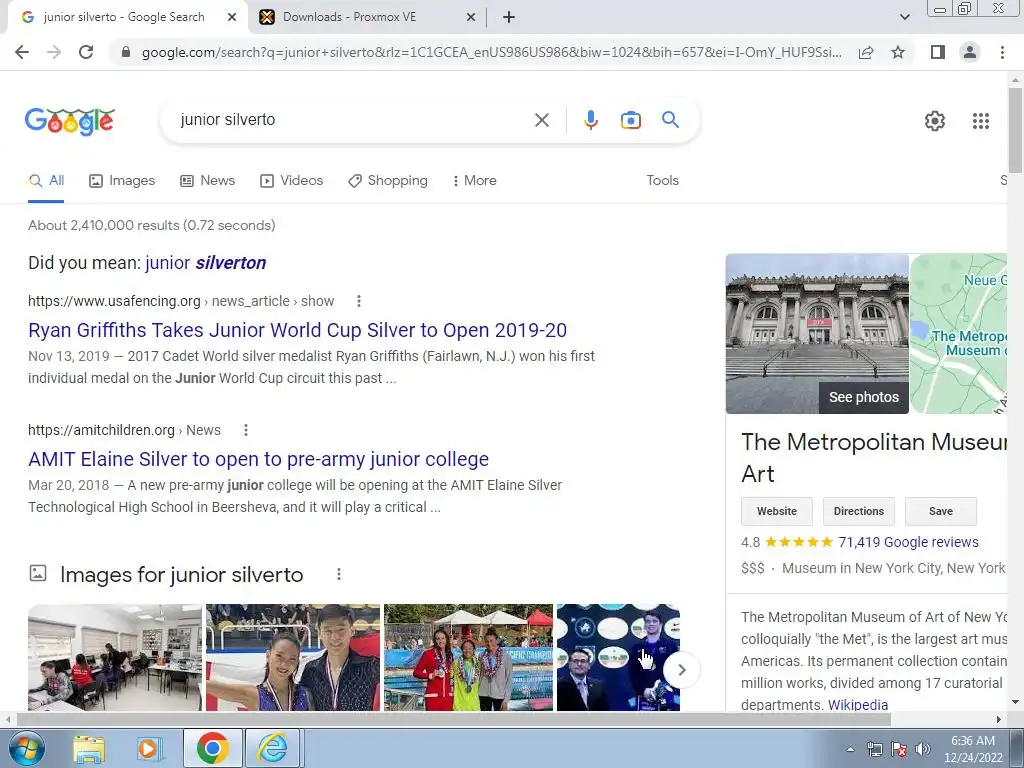This screenshot has width=1024, height=768.
Task: Click the vertical scrollbar thumb
Action: pyautogui.click(x=1015, y=130)
